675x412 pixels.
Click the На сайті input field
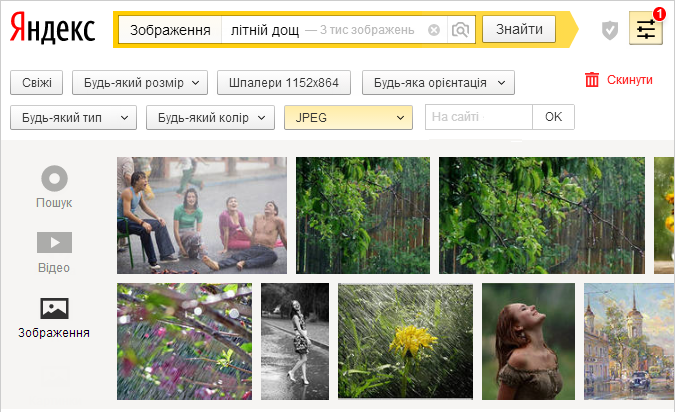[x=479, y=117]
